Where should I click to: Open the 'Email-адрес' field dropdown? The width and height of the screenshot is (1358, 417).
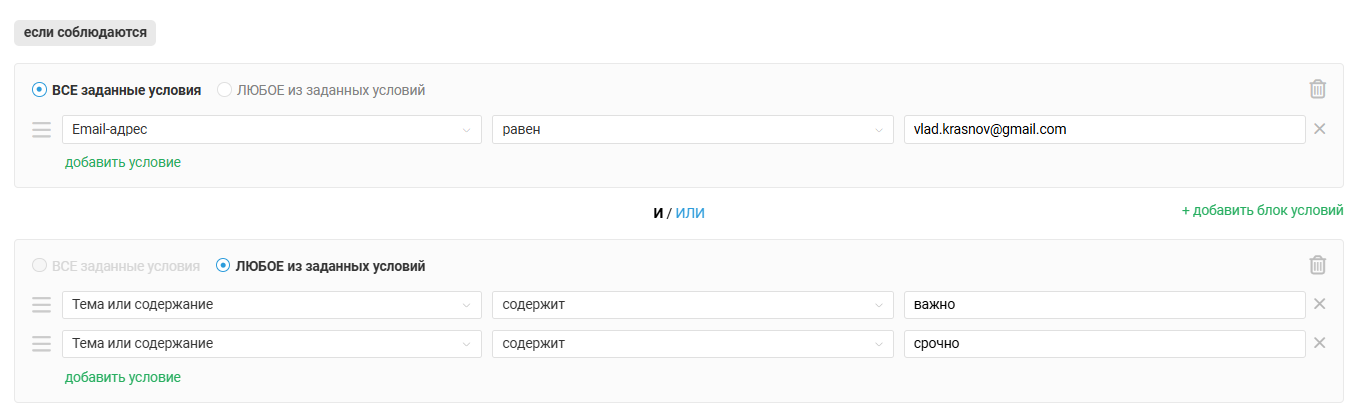coord(271,130)
